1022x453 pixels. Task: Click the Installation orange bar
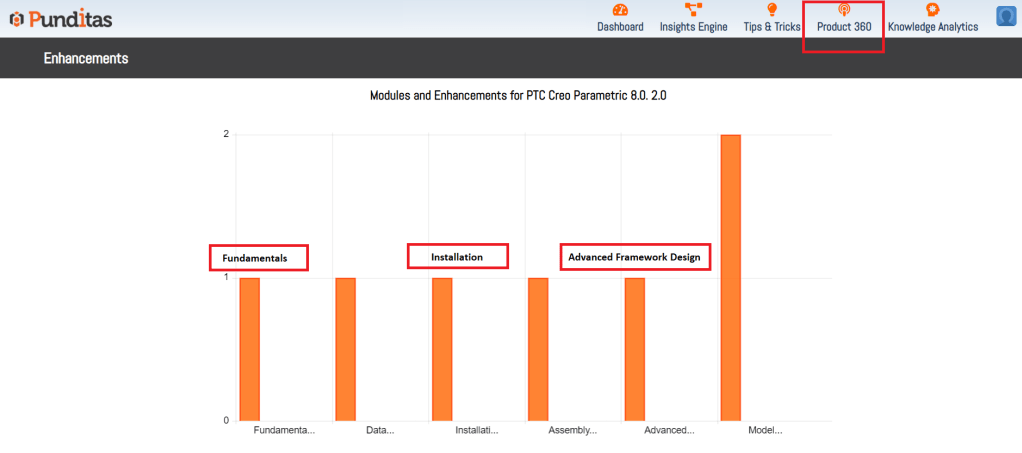tap(442, 349)
